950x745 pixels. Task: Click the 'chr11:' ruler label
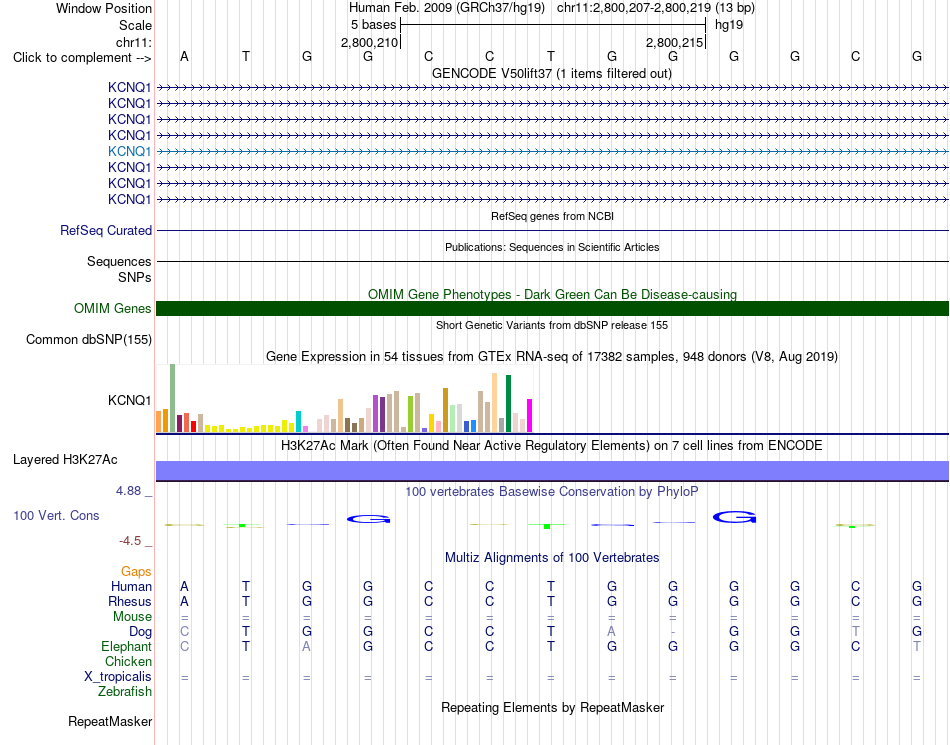point(133,42)
